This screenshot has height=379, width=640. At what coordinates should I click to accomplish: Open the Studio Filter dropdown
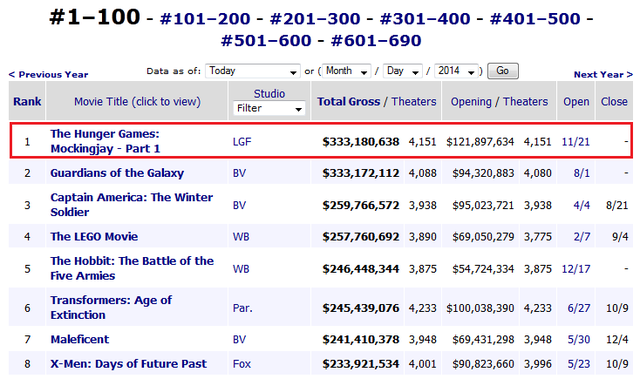(x=269, y=108)
